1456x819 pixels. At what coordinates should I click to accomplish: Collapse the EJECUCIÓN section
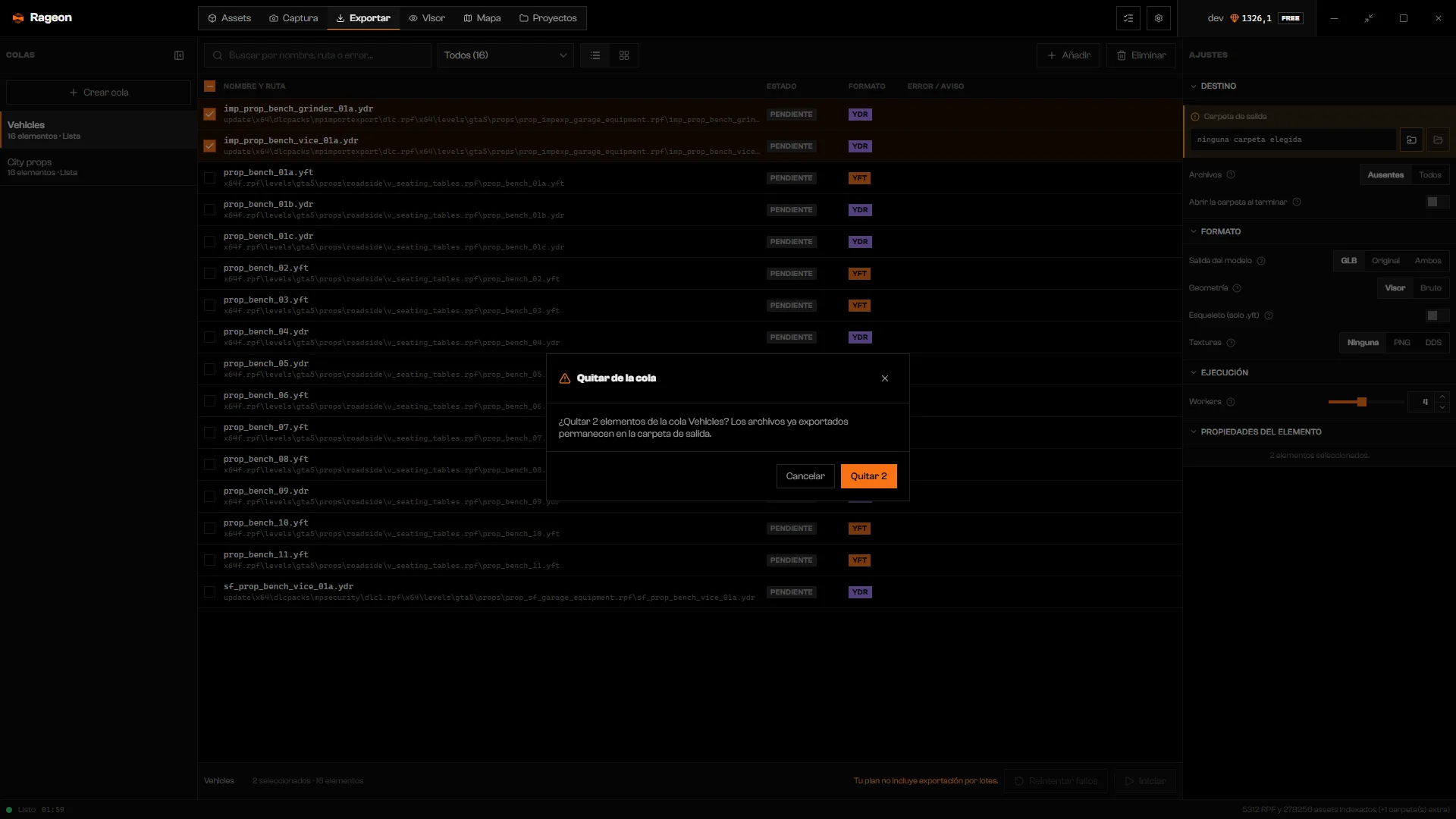click(1219, 373)
